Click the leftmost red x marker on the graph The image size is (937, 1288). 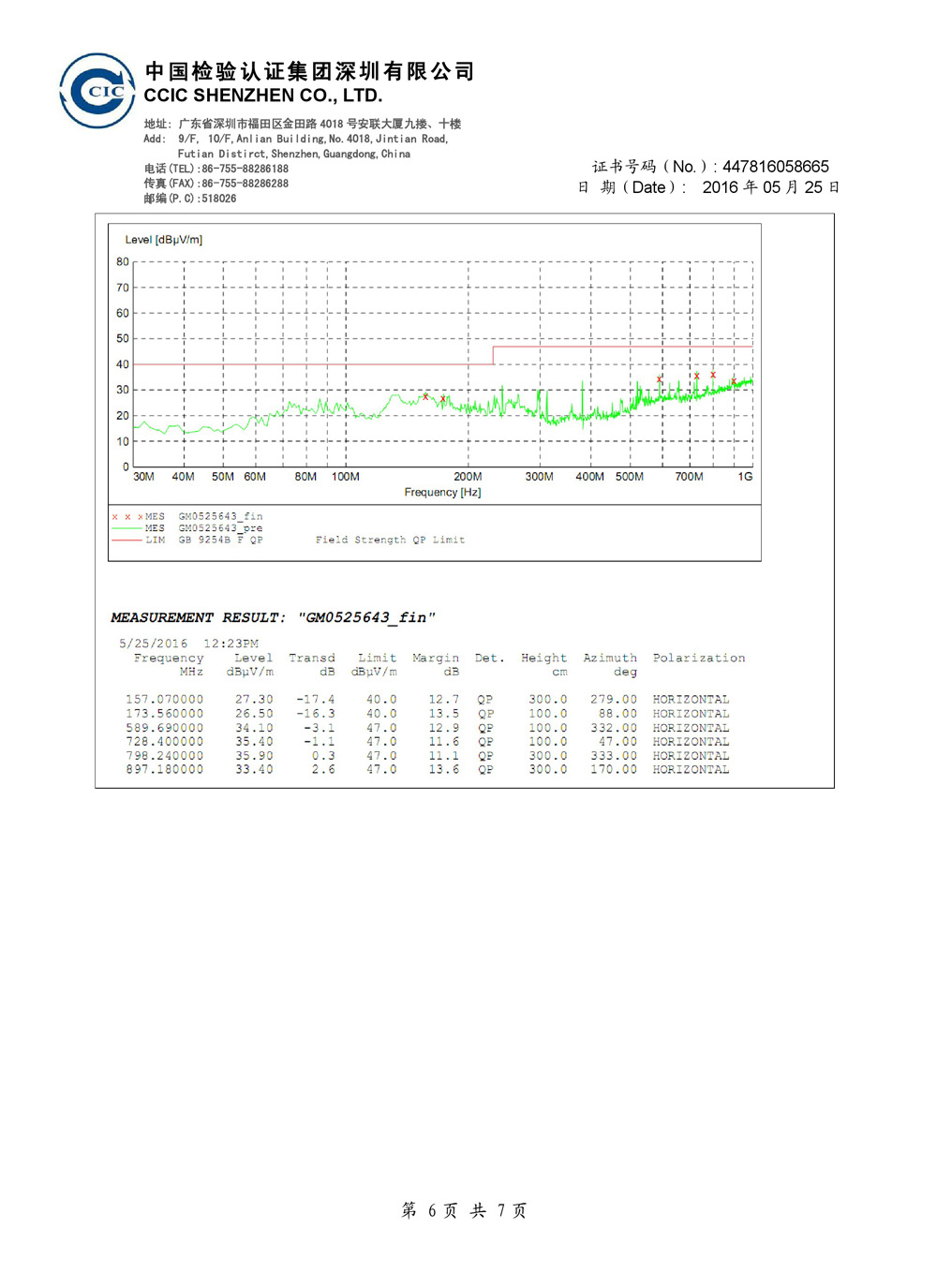(425, 396)
